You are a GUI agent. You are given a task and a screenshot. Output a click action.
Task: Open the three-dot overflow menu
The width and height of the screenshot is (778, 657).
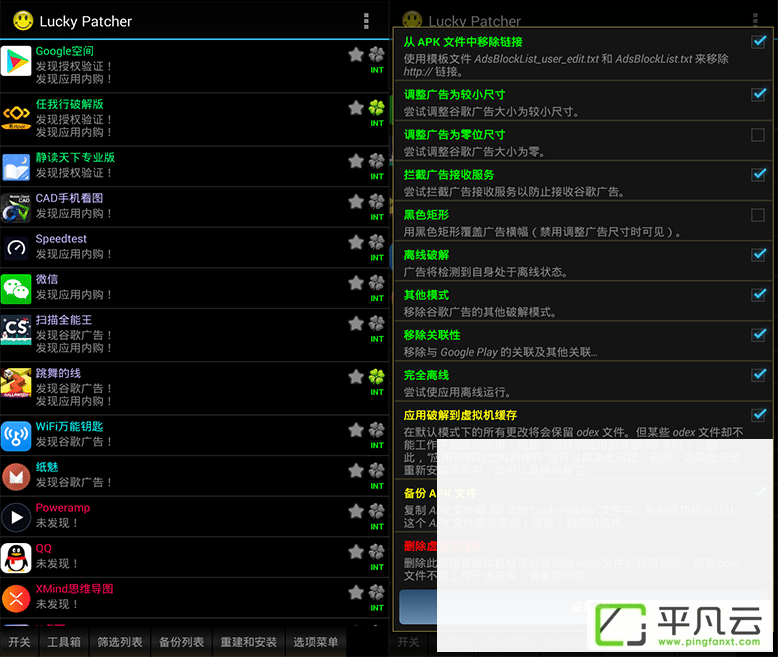click(x=366, y=21)
